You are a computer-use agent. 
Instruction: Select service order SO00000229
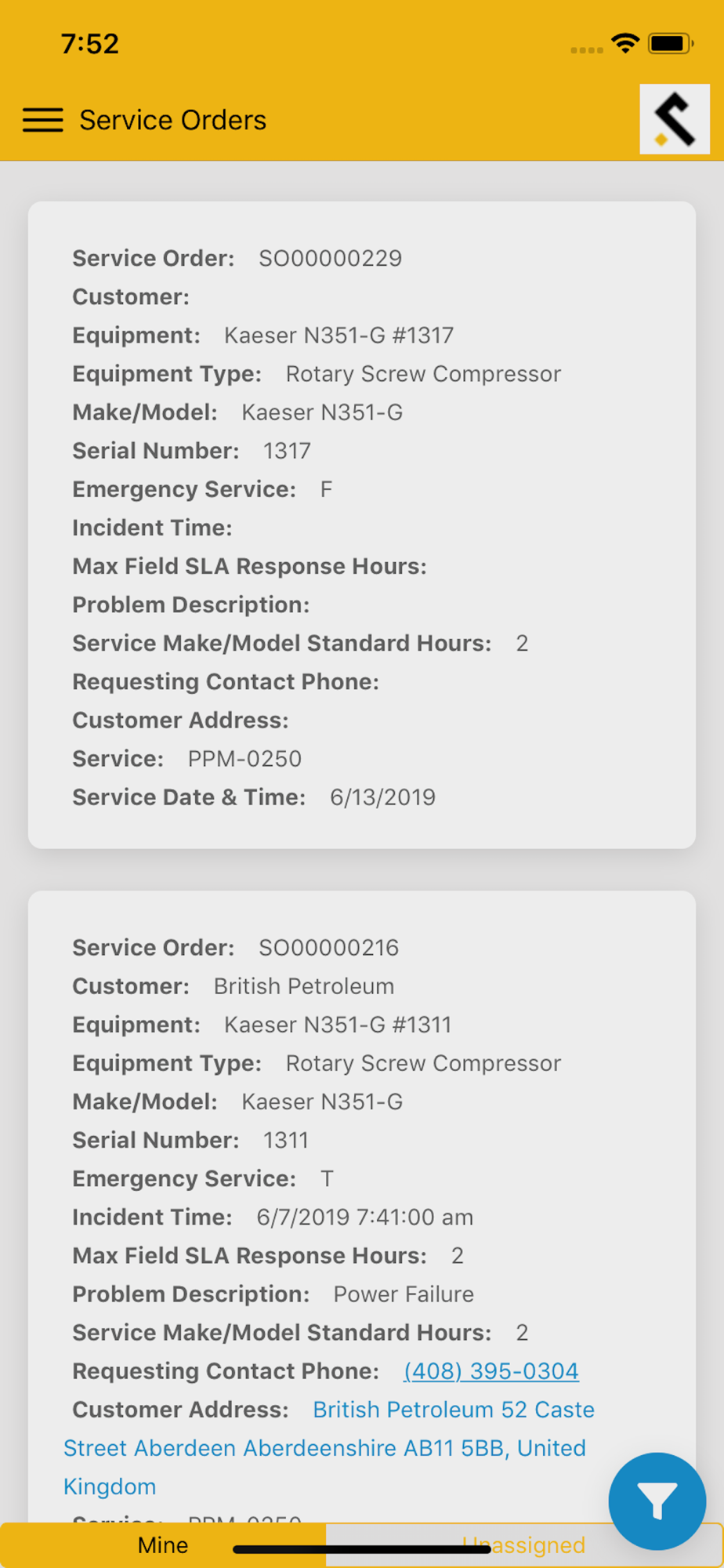pos(330,258)
